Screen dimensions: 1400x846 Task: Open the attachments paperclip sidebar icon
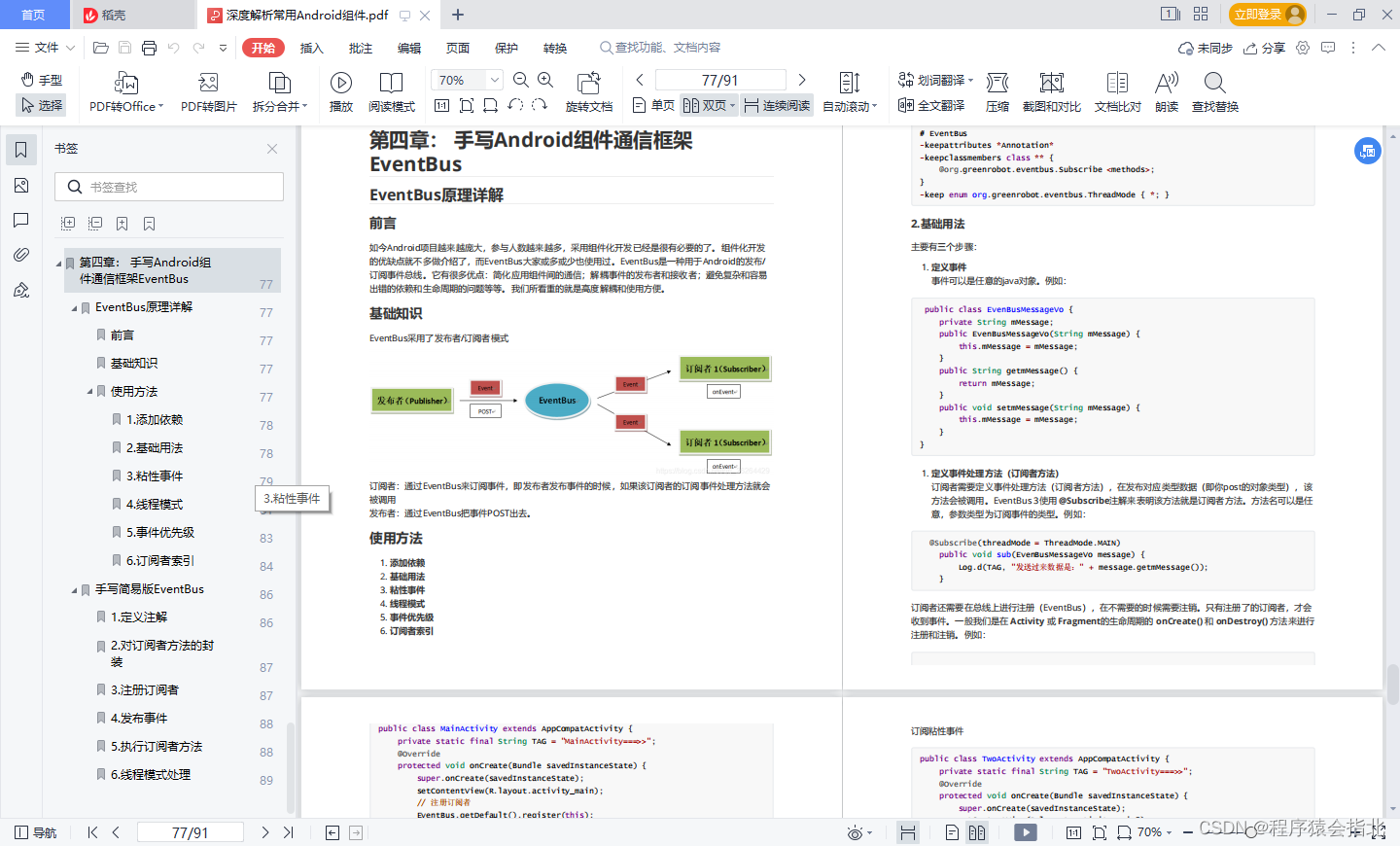21,255
